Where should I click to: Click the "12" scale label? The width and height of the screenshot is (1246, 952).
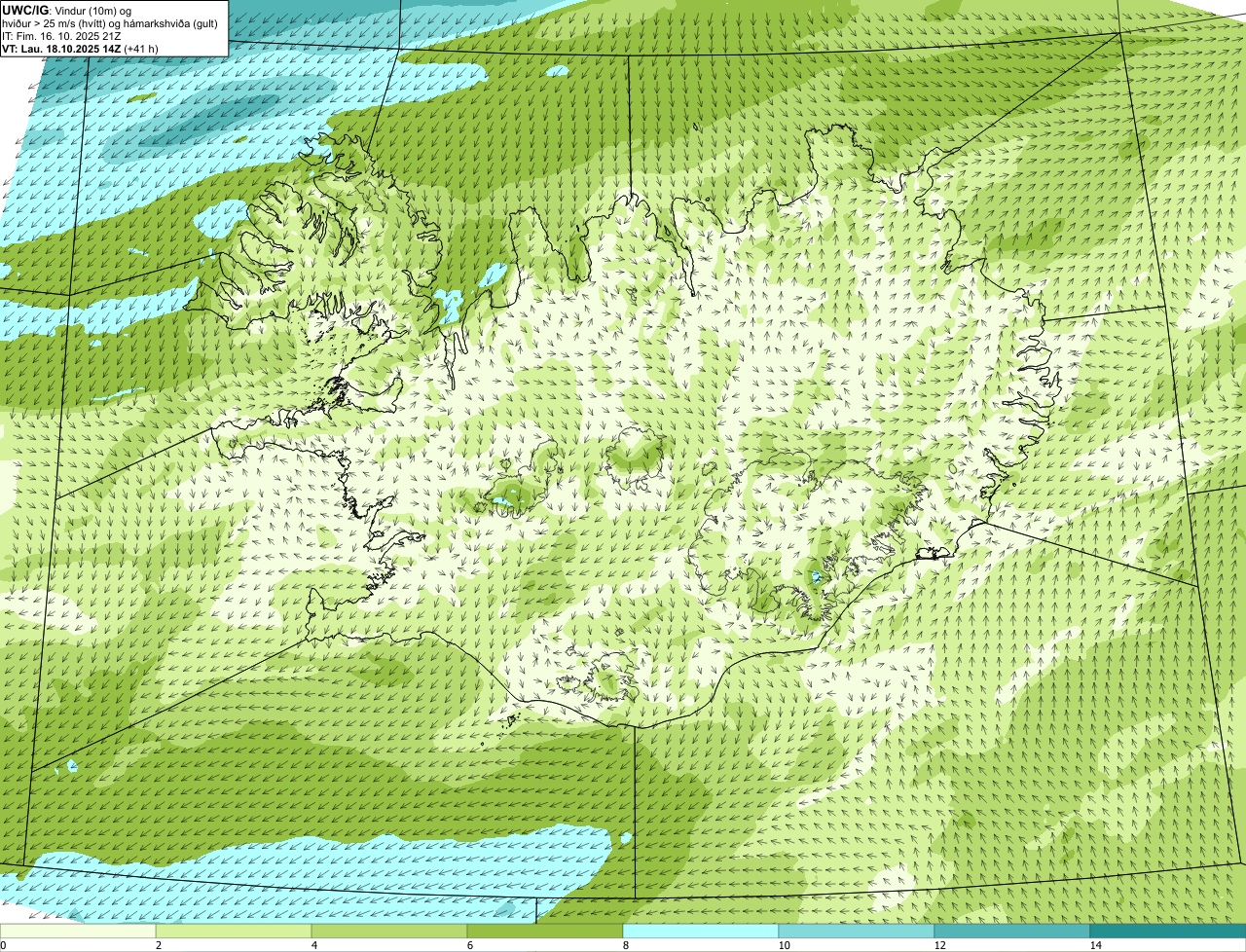939,945
